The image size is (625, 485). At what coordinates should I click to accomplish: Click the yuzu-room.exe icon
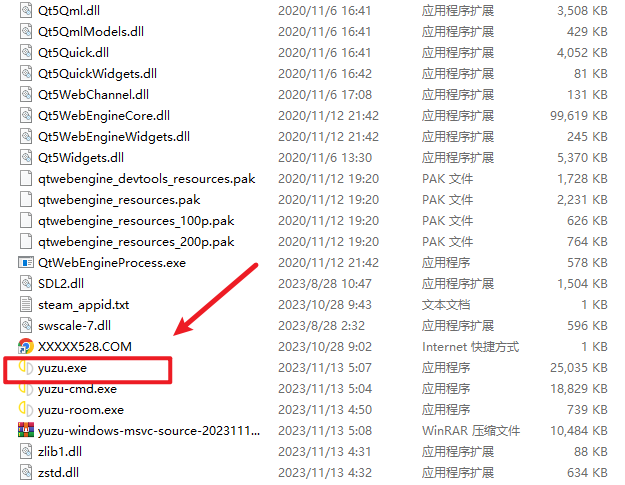pyautogui.click(x=26, y=409)
